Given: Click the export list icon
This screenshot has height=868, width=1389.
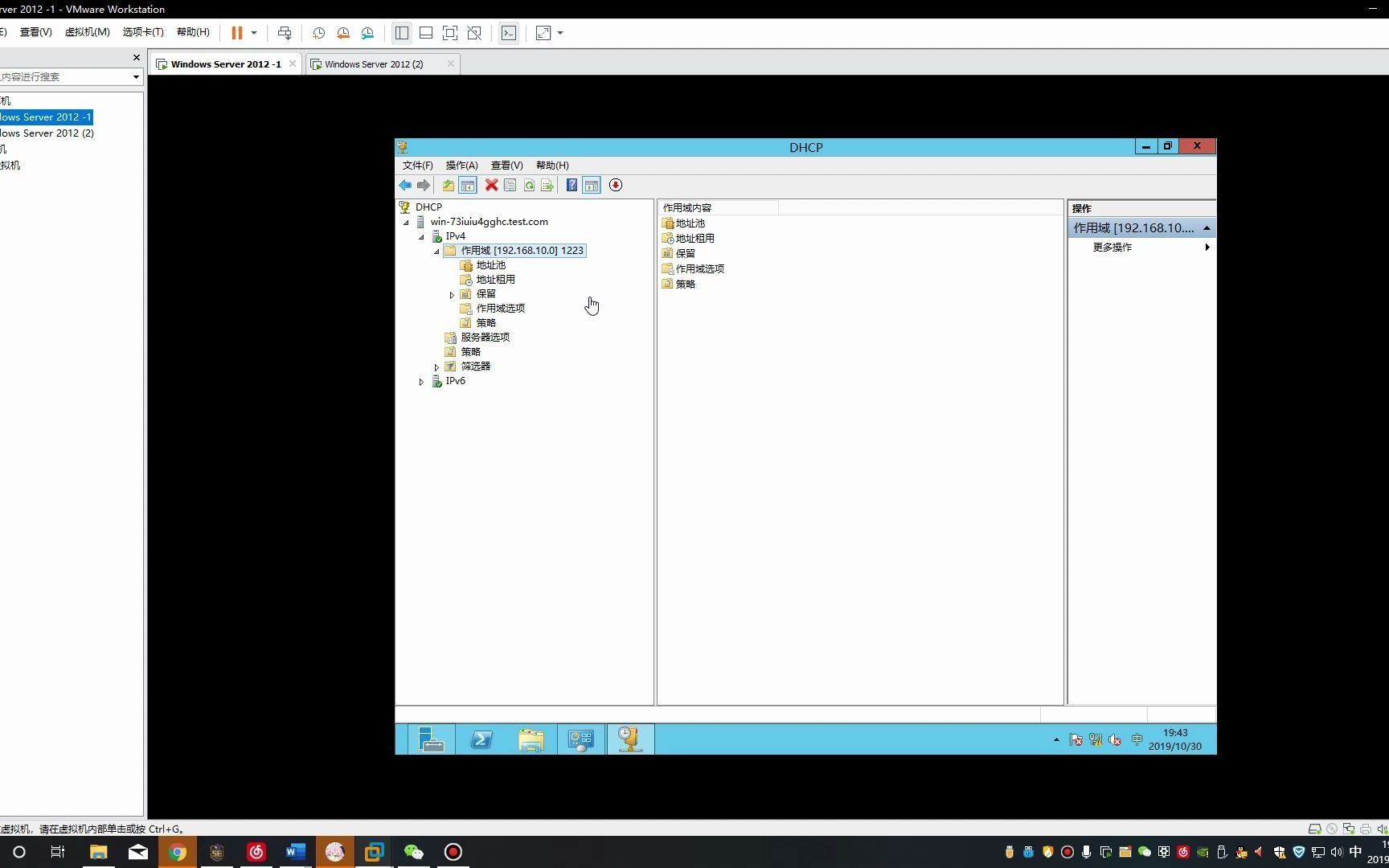Looking at the screenshot, I should 547,186.
